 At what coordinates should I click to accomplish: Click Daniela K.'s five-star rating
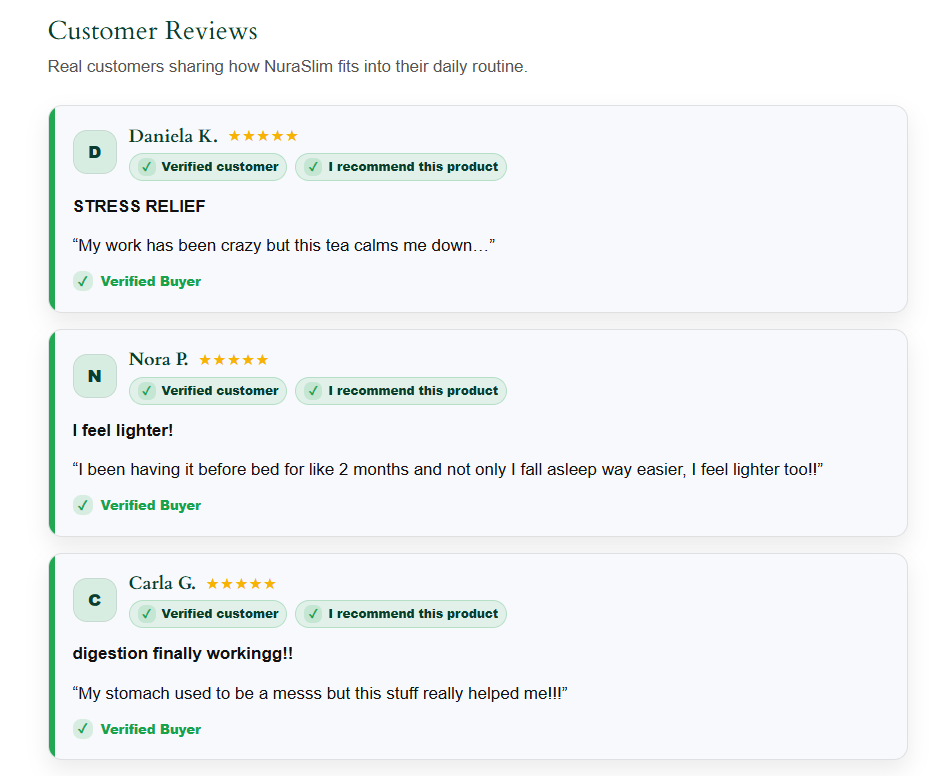(x=263, y=136)
